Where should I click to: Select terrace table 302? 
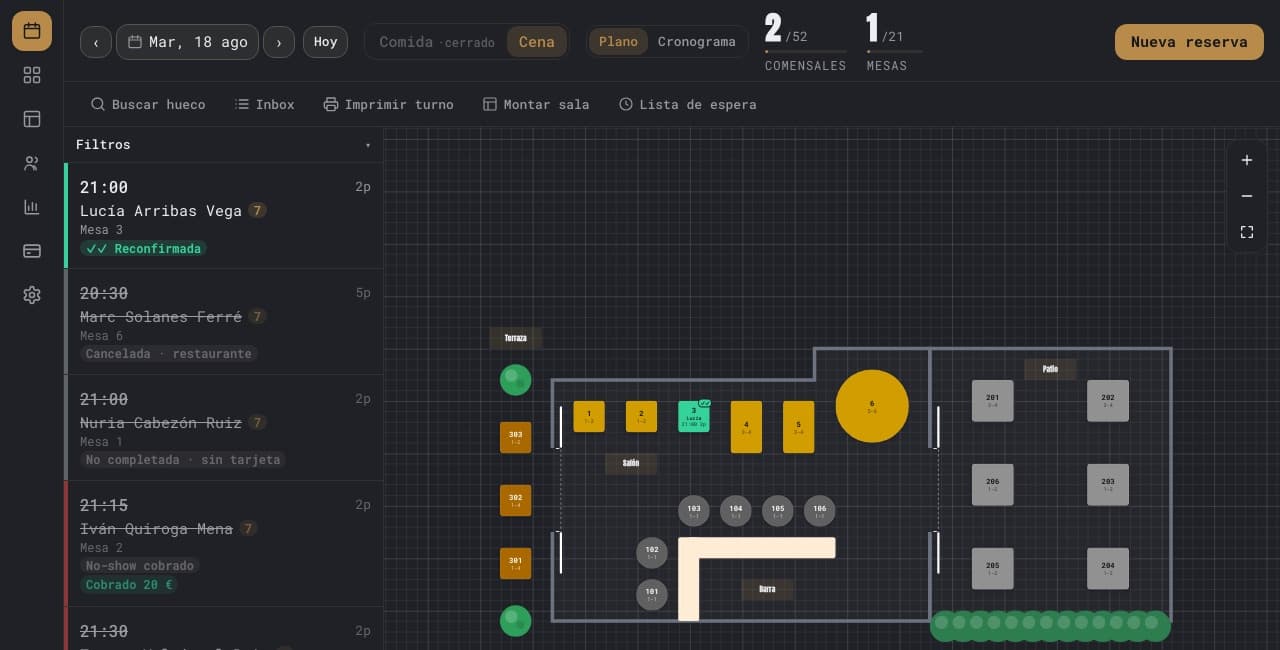tap(515, 500)
